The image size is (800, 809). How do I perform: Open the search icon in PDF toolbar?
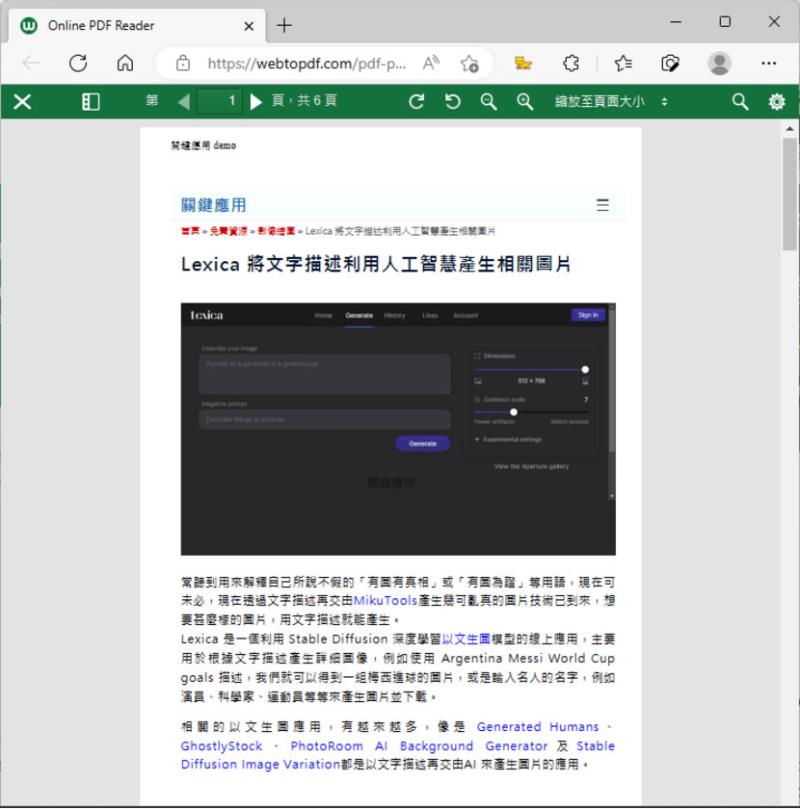tap(740, 101)
